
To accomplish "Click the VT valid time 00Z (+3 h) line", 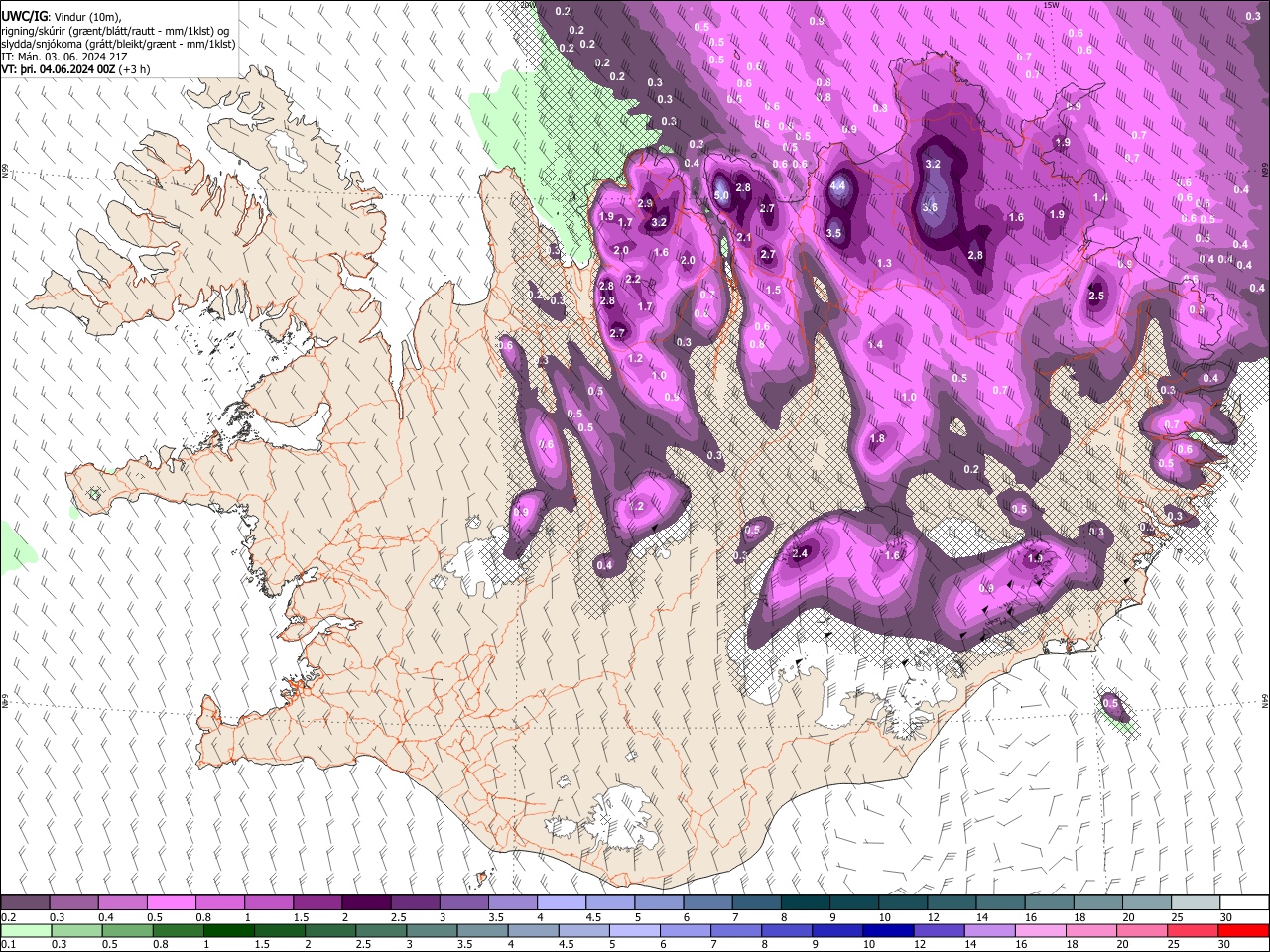I will [x=76, y=69].
